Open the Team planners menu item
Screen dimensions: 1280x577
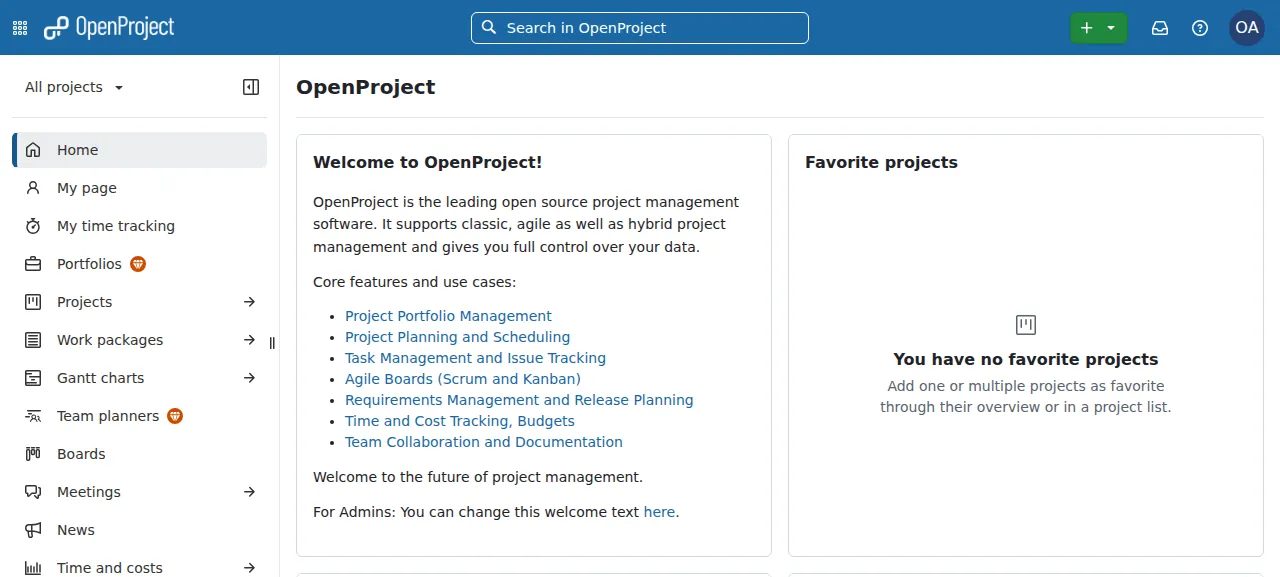pos(140,416)
